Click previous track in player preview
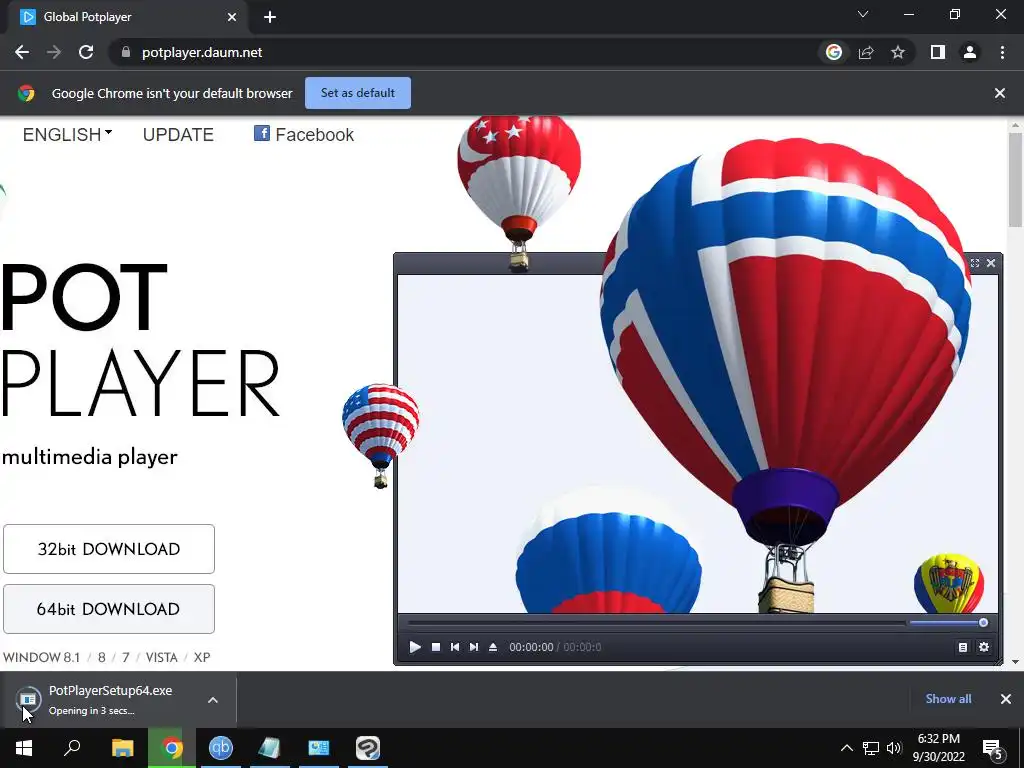Screen dimensions: 1024x768 click(x=455, y=647)
